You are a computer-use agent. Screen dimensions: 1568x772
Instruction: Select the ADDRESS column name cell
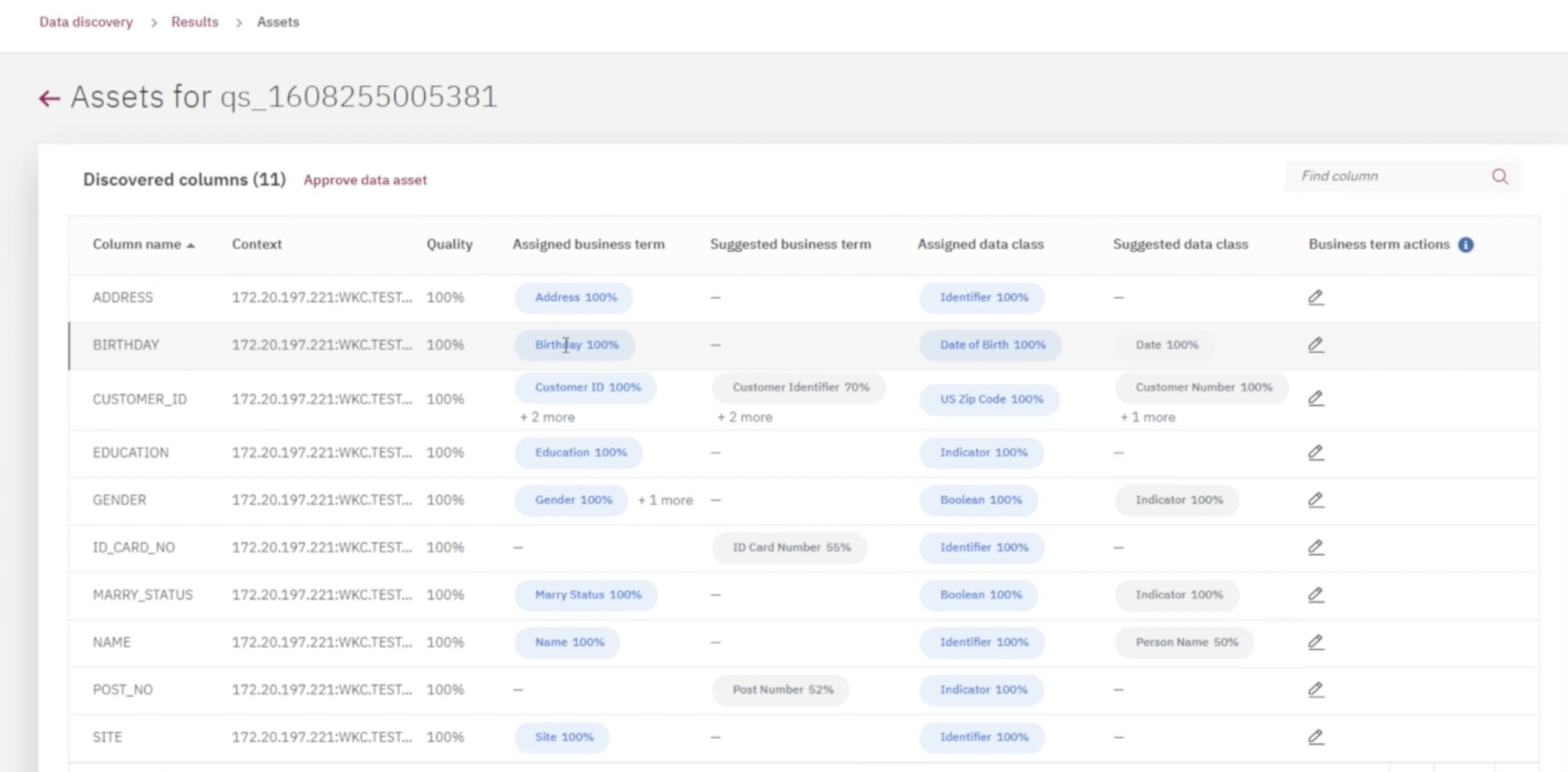click(x=123, y=298)
